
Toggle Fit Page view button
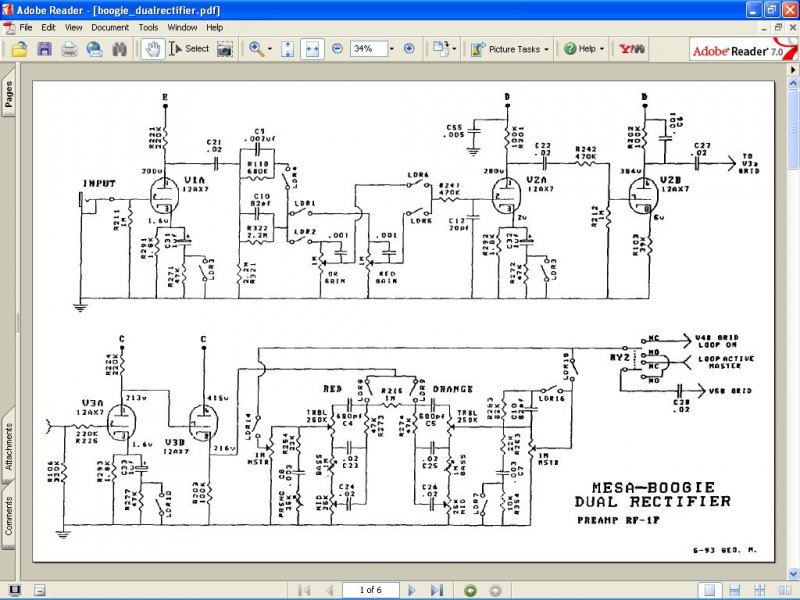(287, 49)
